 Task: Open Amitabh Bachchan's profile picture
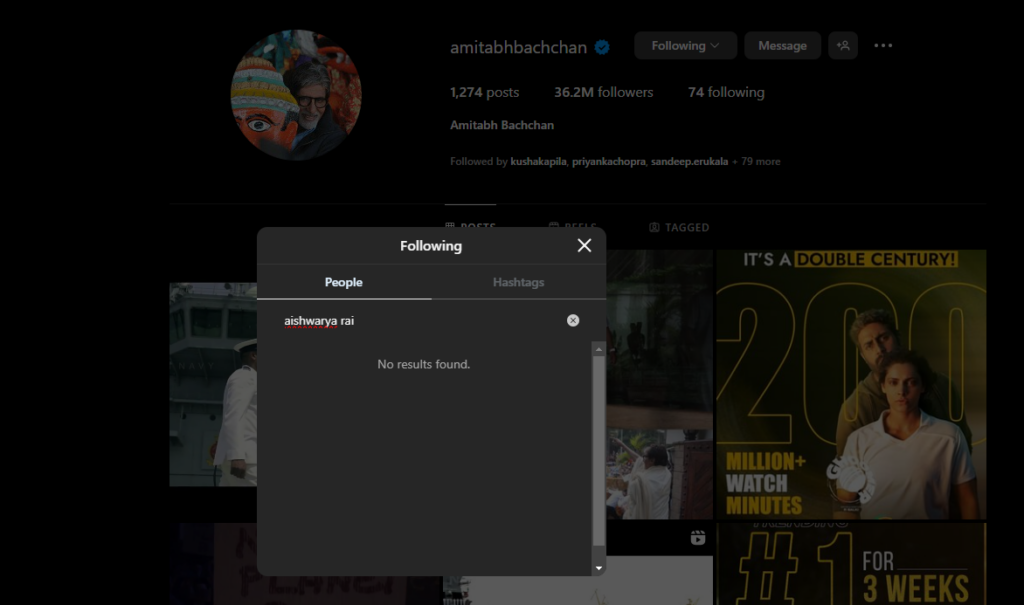click(x=296, y=96)
